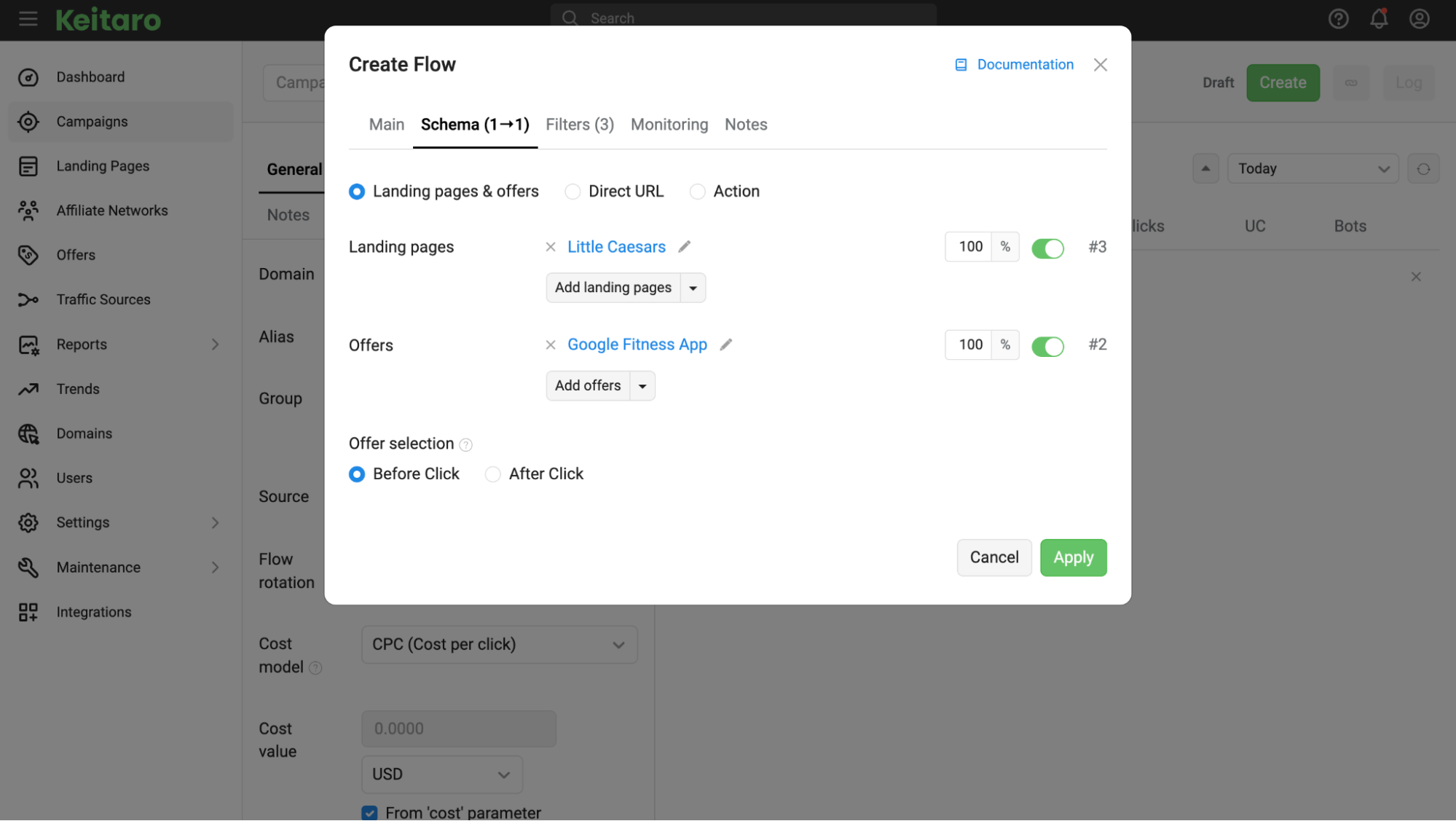This screenshot has height=821, width=1456.
Task: Open Dashboard in the sidebar
Action: tap(120, 77)
